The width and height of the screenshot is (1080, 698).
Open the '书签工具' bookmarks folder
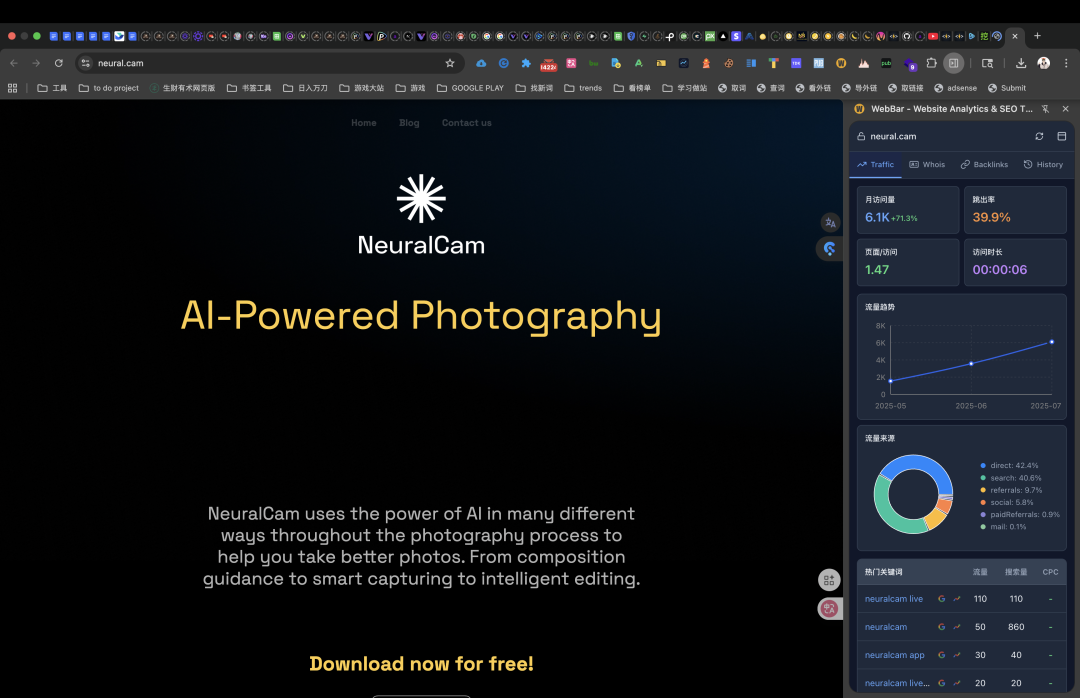[x=249, y=88]
